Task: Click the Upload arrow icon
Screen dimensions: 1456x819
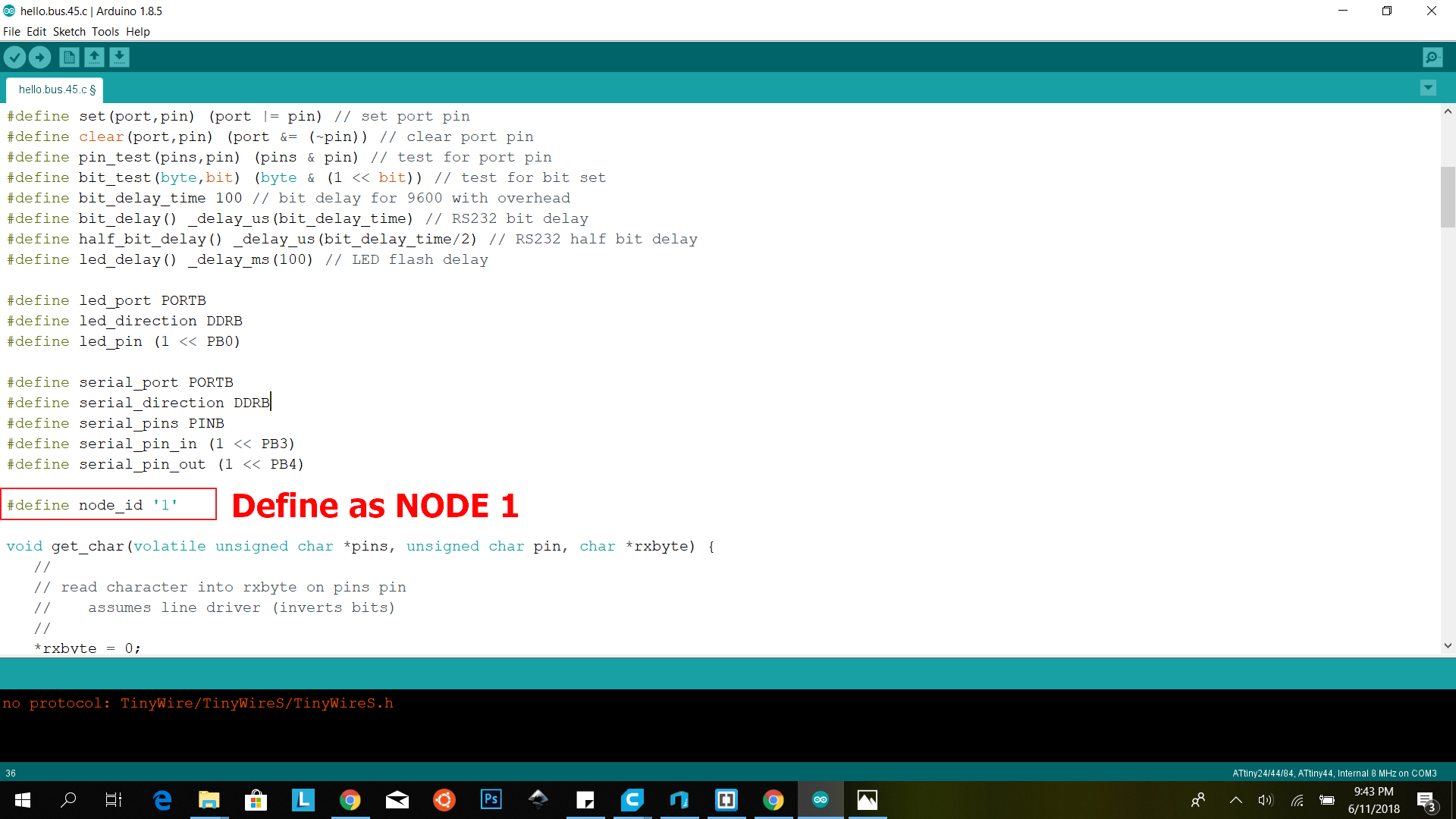Action: [39, 57]
